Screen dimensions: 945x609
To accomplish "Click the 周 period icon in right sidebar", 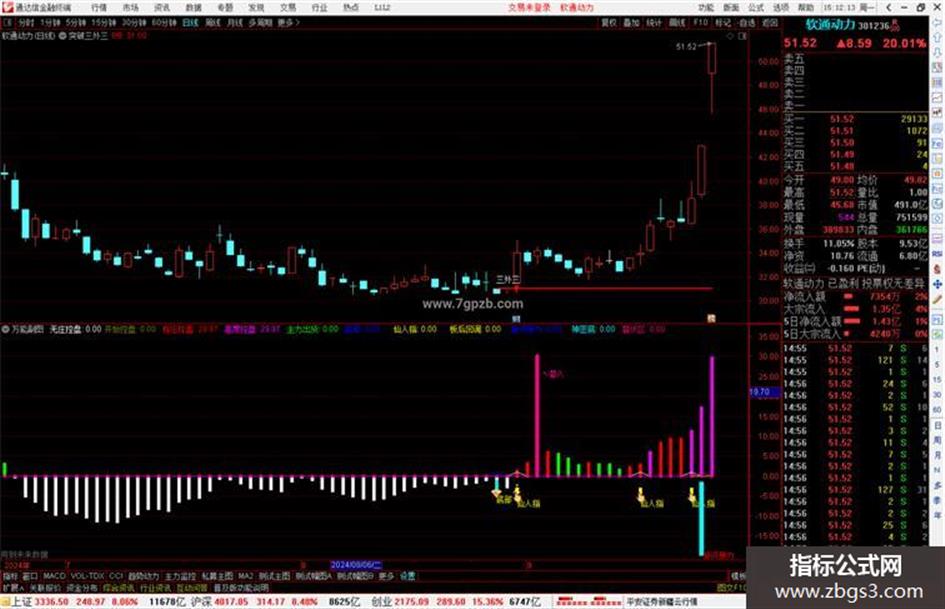I will click(938, 440).
